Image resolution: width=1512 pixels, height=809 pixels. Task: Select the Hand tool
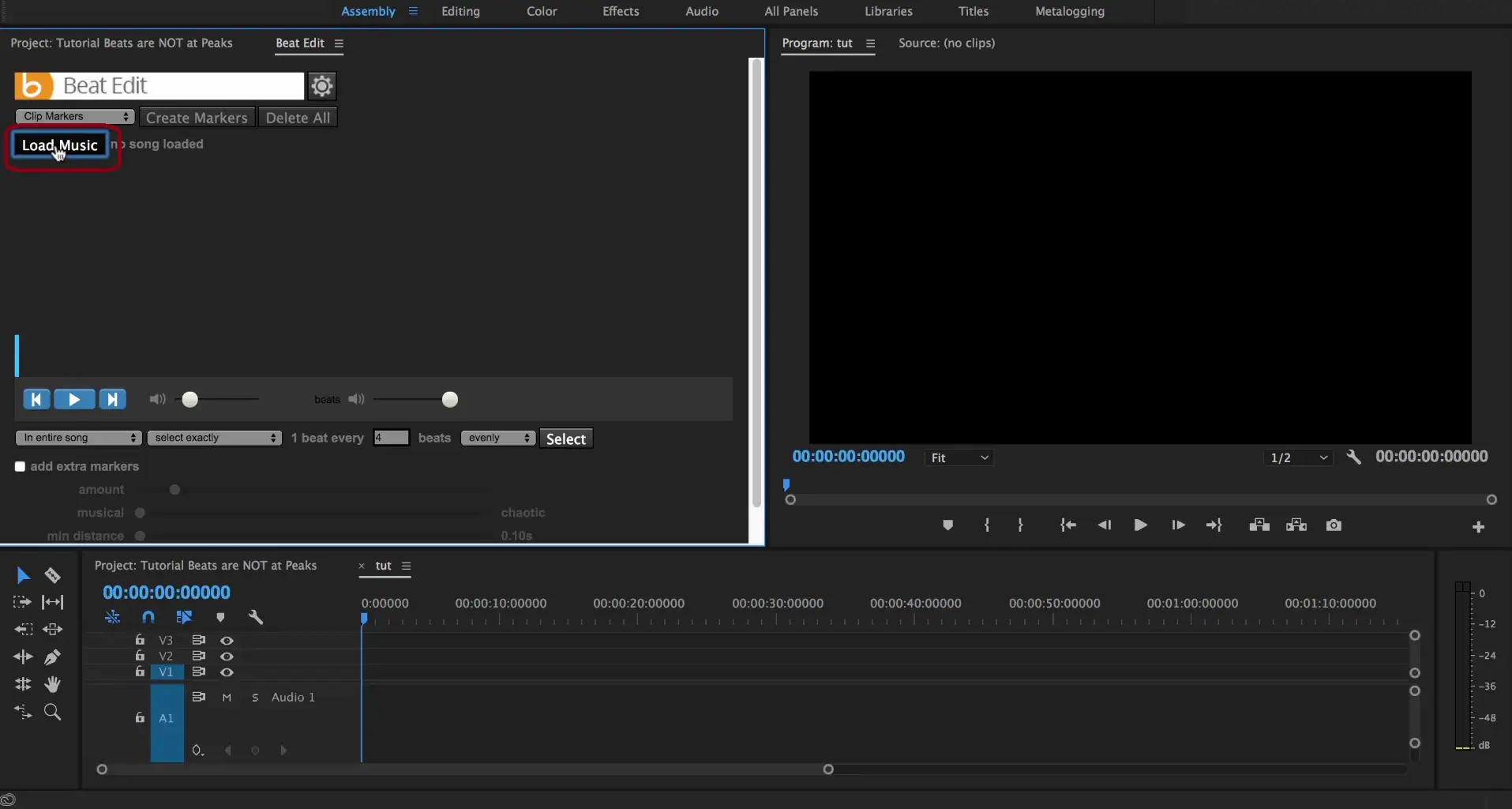tap(52, 684)
